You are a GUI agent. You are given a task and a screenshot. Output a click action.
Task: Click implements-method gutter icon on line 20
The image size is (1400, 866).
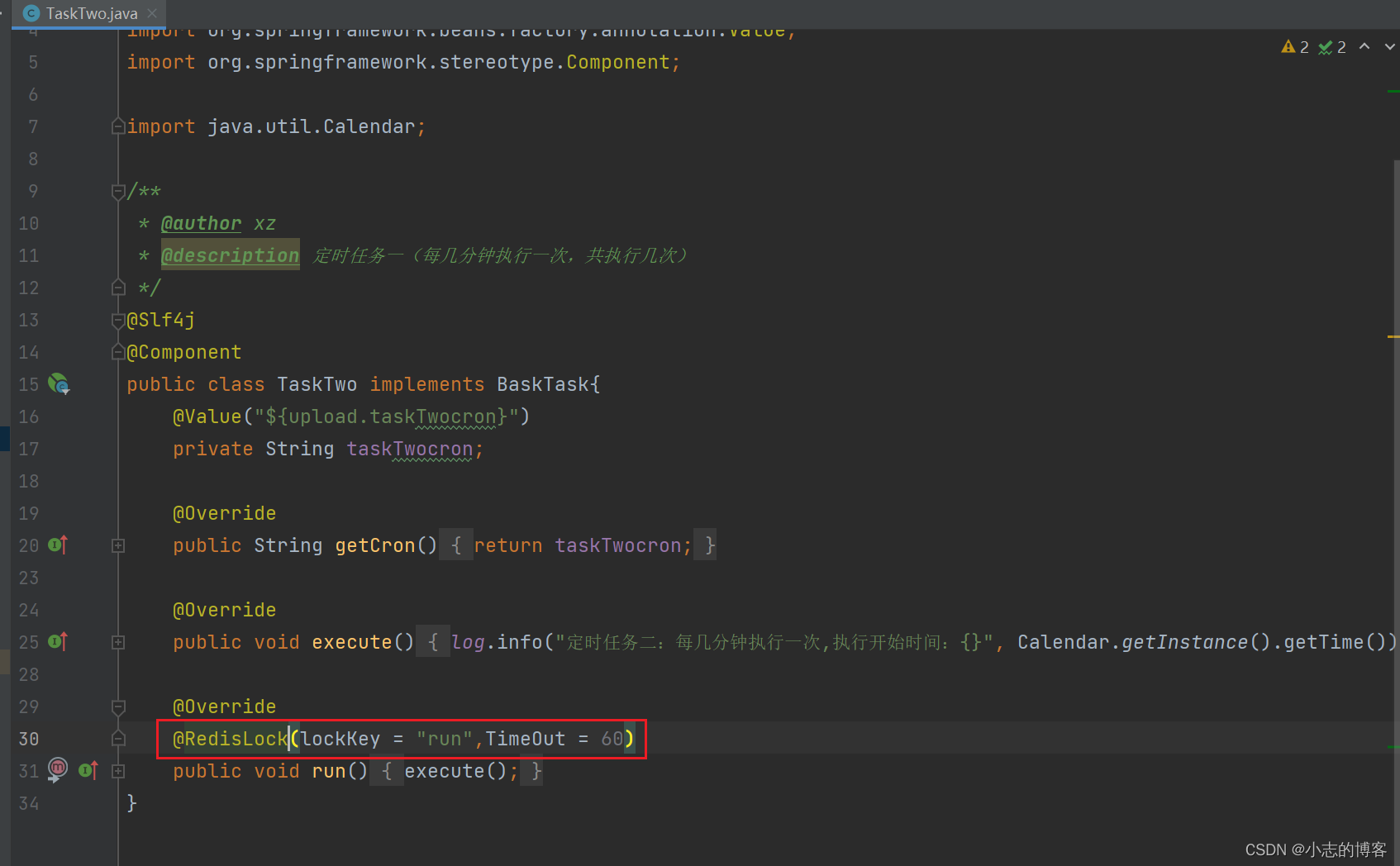click(58, 545)
